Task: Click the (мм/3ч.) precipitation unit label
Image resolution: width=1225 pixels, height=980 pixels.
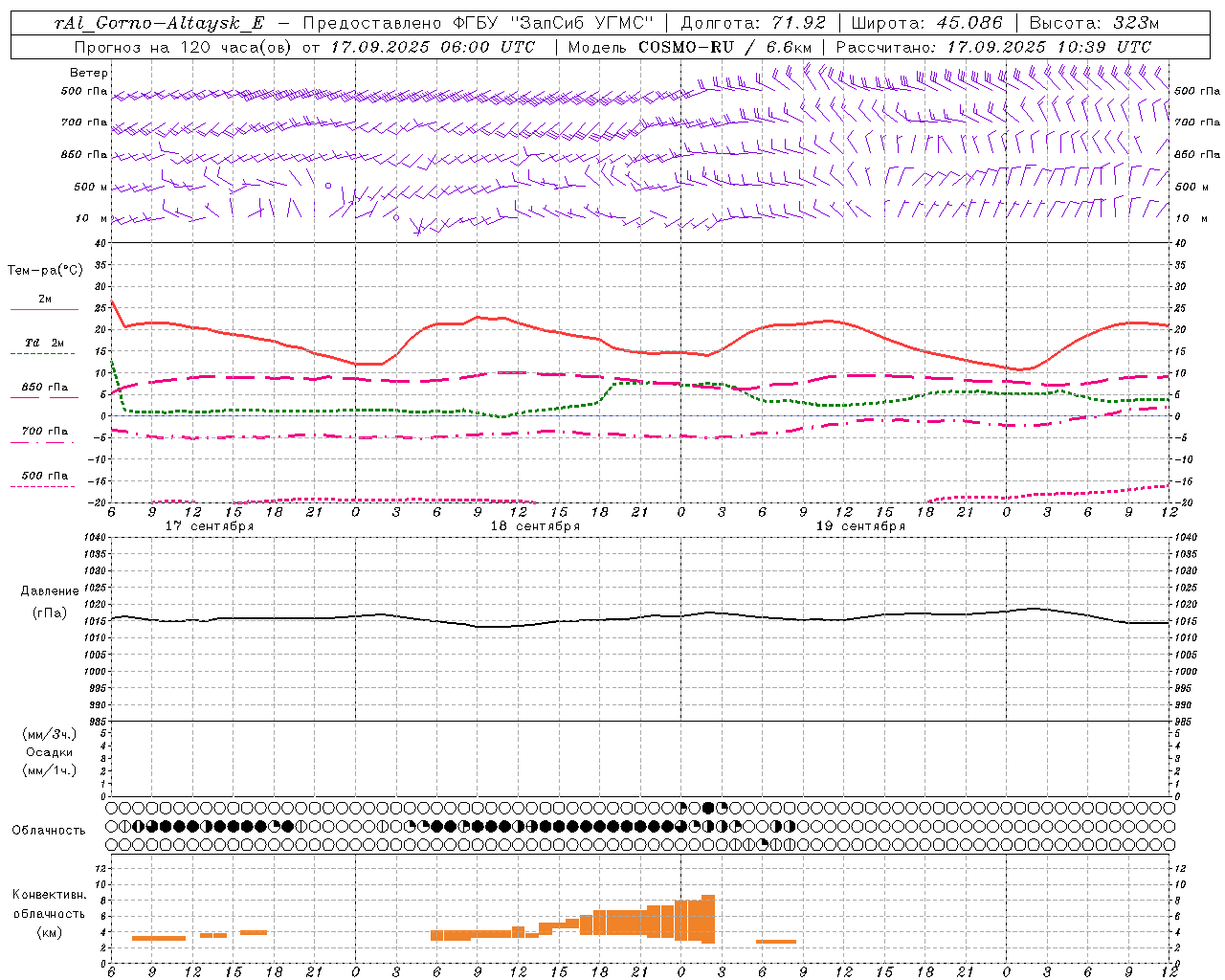Action: coord(50,734)
